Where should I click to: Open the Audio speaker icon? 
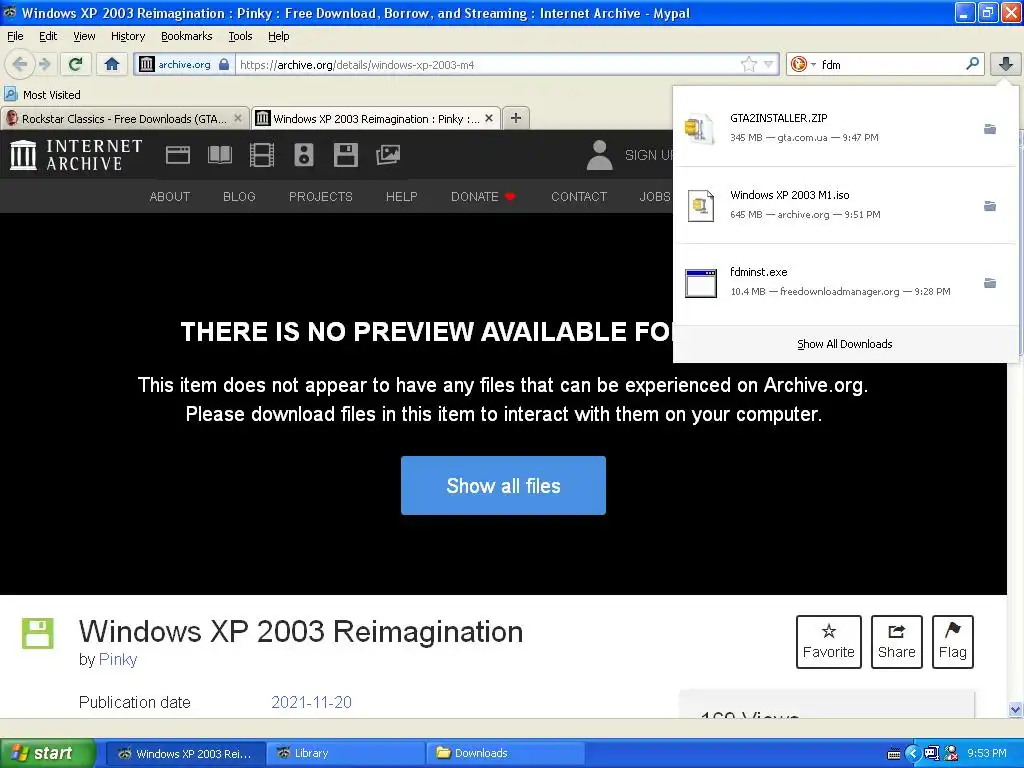304,155
